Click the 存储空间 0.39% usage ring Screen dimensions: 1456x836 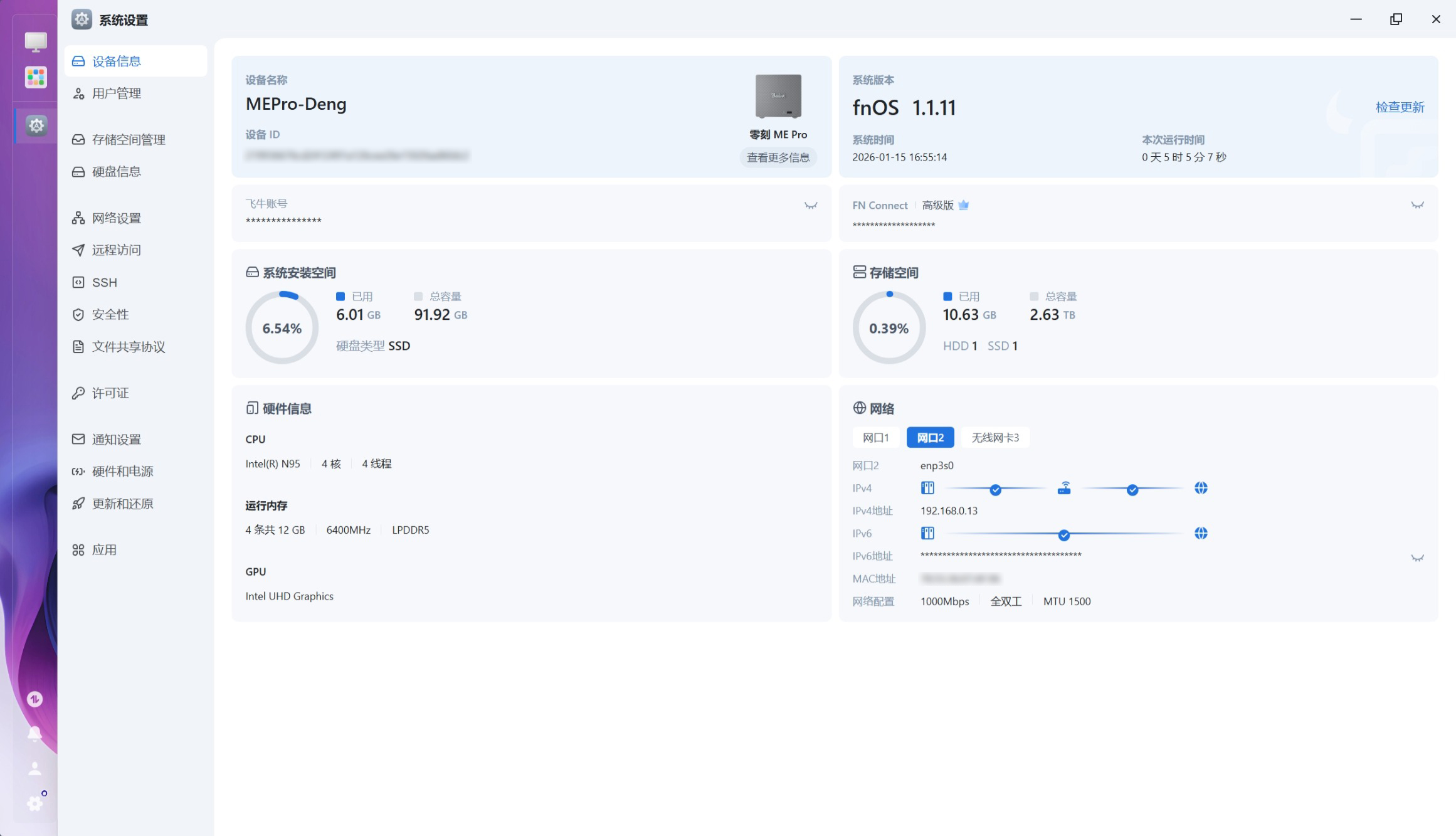pos(889,328)
